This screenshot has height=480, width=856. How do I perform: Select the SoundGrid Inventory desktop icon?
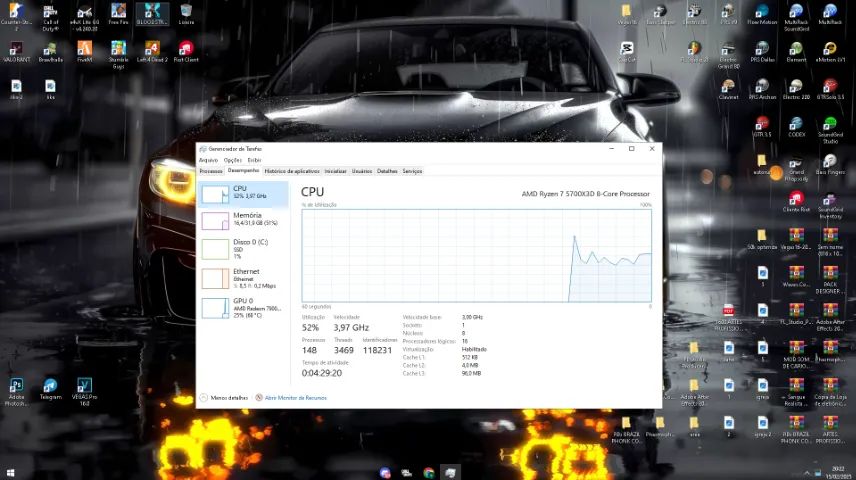(830, 205)
